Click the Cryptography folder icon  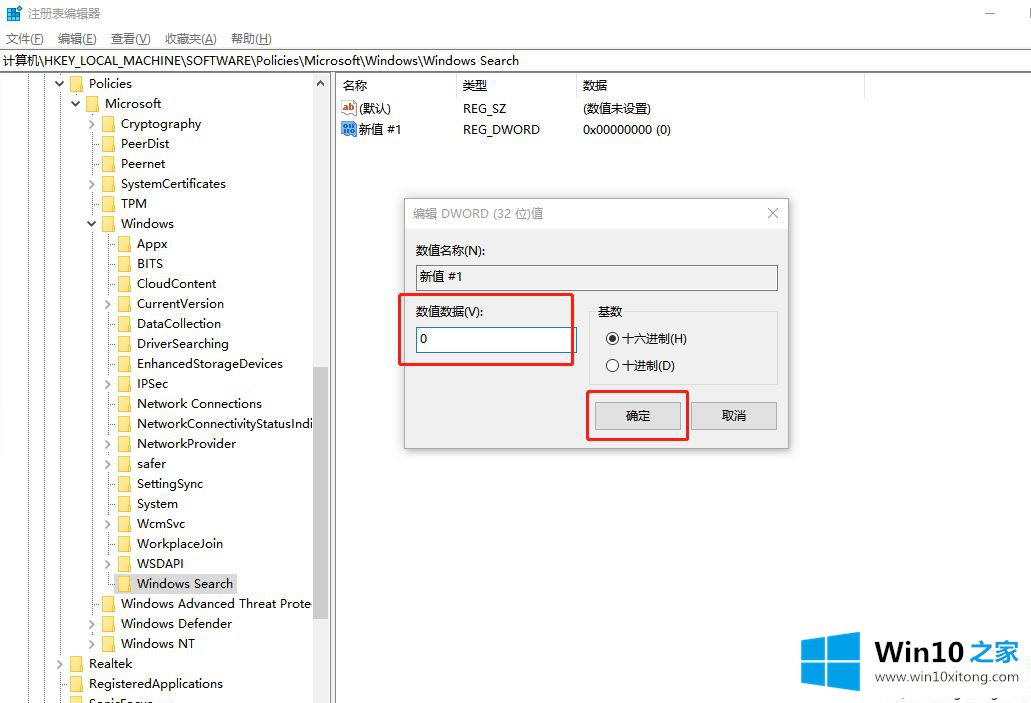tap(108, 124)
